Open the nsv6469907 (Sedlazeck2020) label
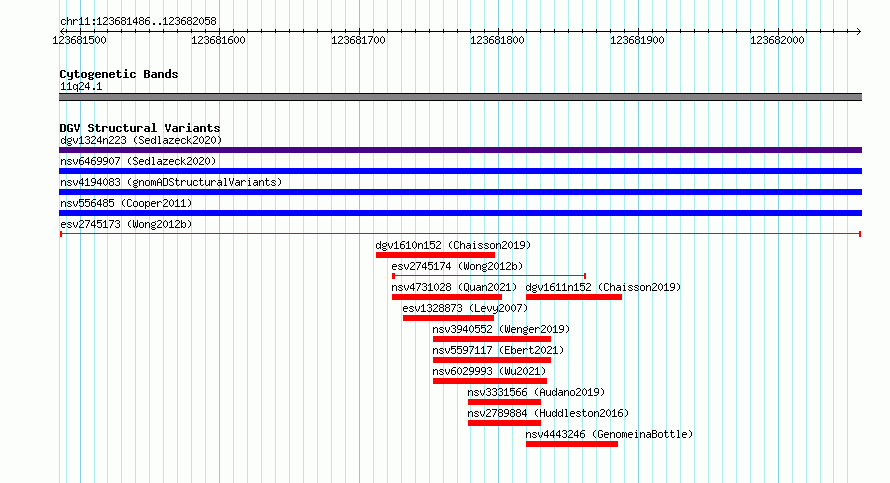Viewport: 890px width, 483px height. (x=138, y=161)
